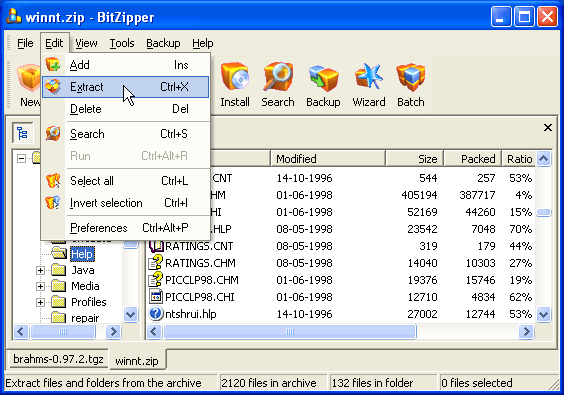This screenshot has height=395, width=564.
Task: Expand the Profiles folder node
Action: pyautogui.click(x=40, y=302)
